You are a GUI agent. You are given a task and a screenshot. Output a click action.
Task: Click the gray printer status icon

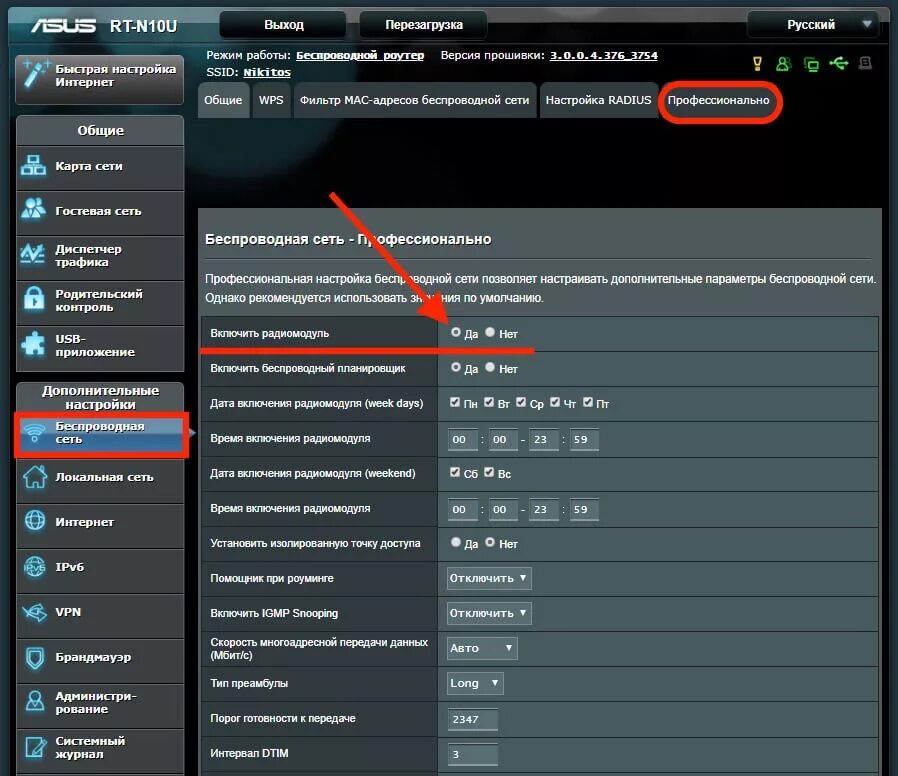[865, 62]
